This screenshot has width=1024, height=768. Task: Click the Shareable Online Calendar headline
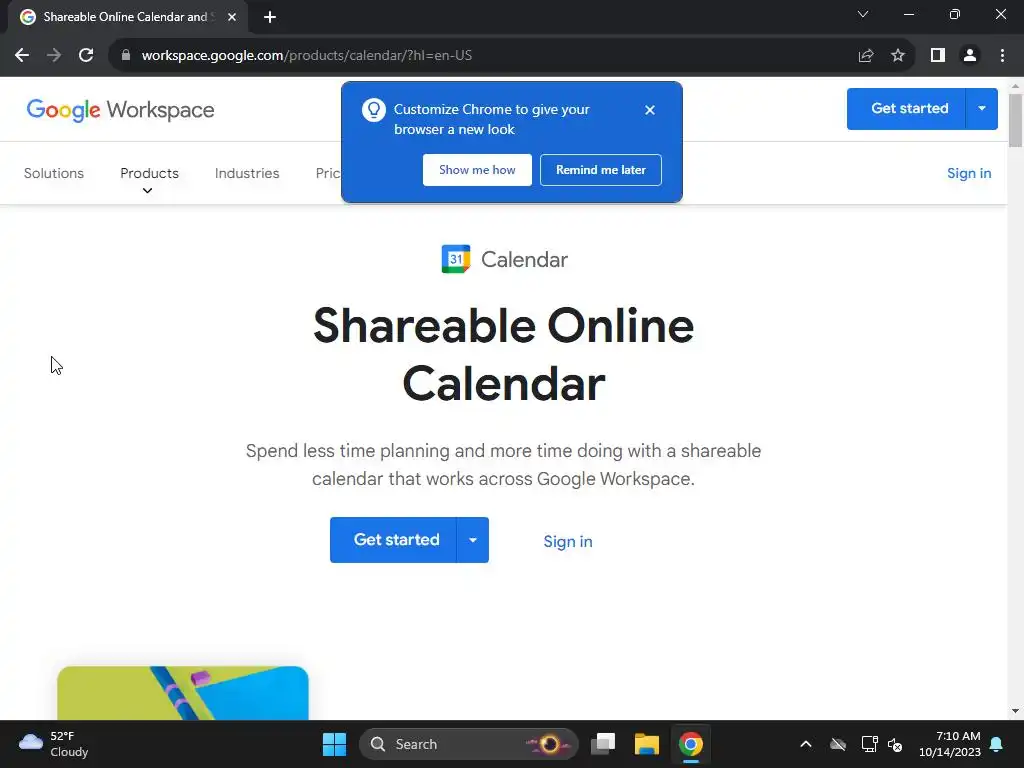[x=504, y=355]
